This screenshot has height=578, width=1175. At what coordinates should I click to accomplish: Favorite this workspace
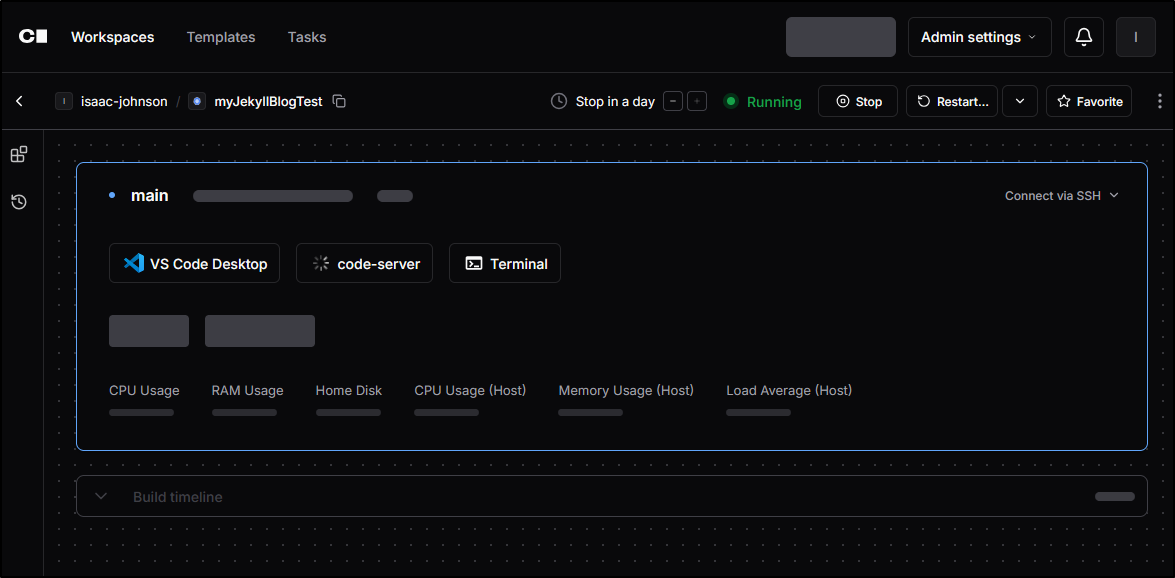click(x=1089, y=101)
